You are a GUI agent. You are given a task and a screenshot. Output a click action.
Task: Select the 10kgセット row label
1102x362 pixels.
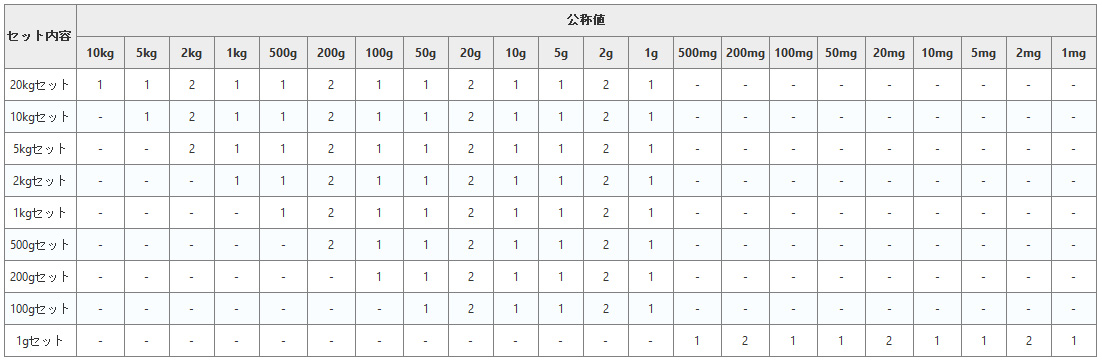pos(40,117)
